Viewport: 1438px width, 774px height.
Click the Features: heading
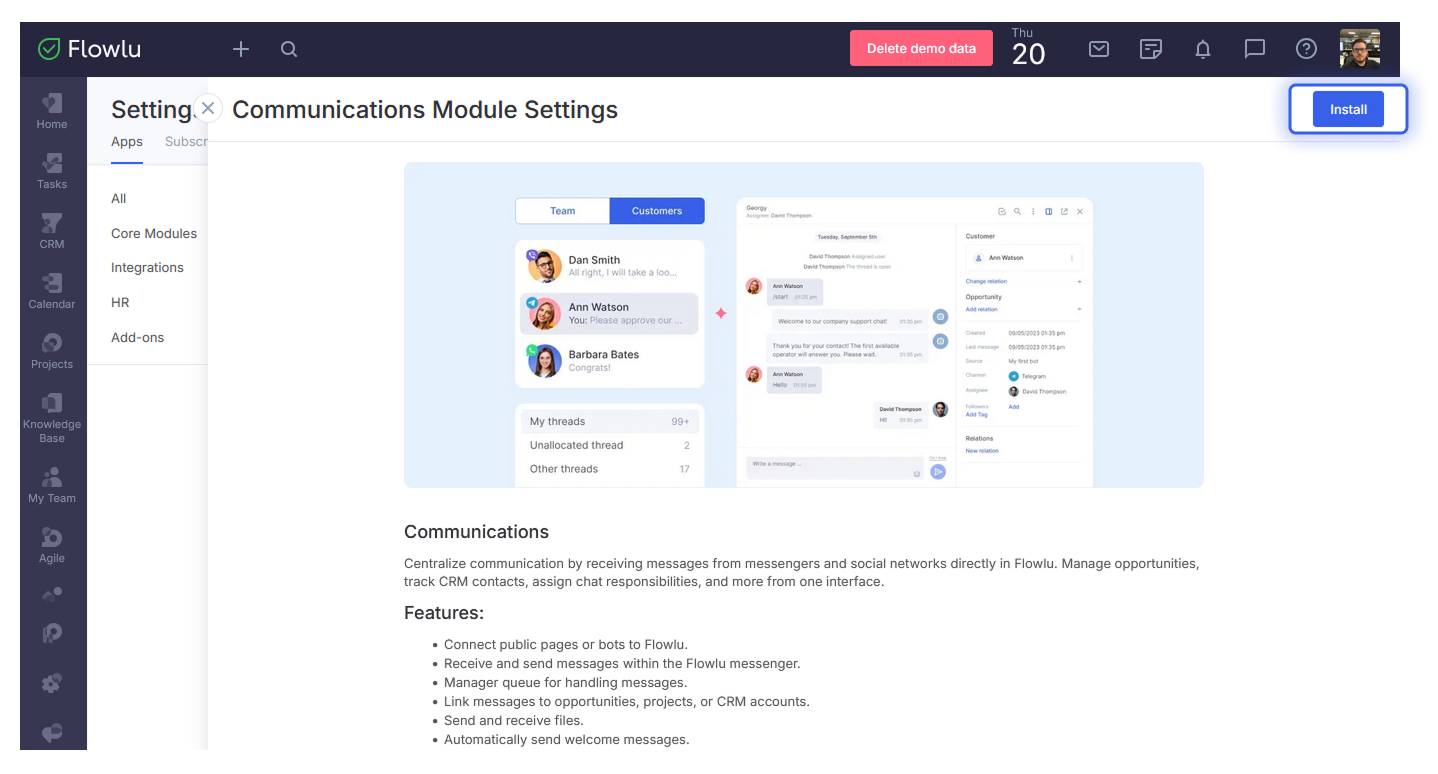click(x=444, y=613)
